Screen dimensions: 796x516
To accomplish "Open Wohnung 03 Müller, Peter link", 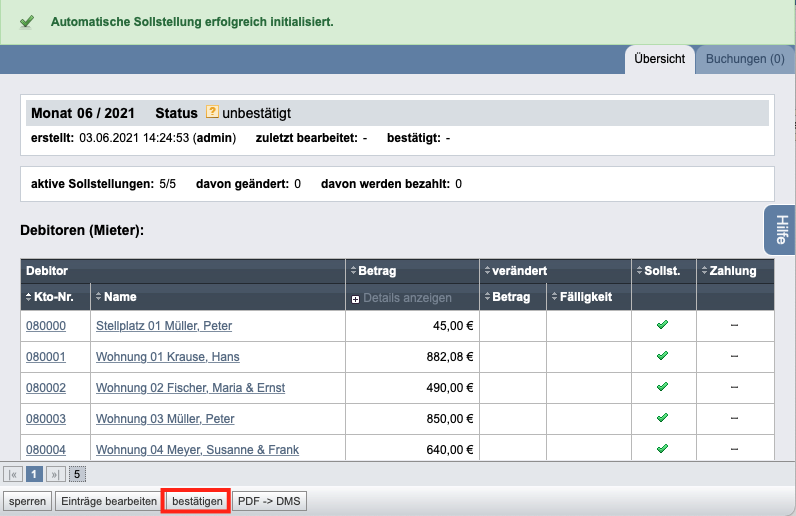I will pos(165,418).
